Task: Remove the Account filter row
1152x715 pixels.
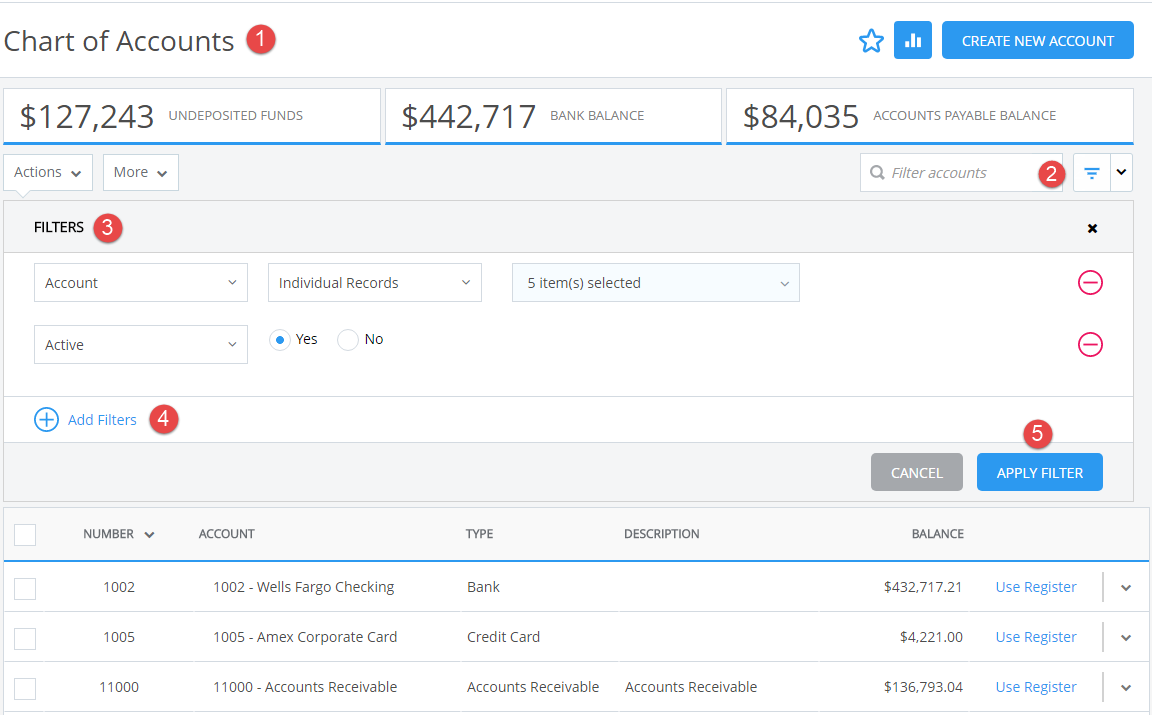Action: 1090,282
